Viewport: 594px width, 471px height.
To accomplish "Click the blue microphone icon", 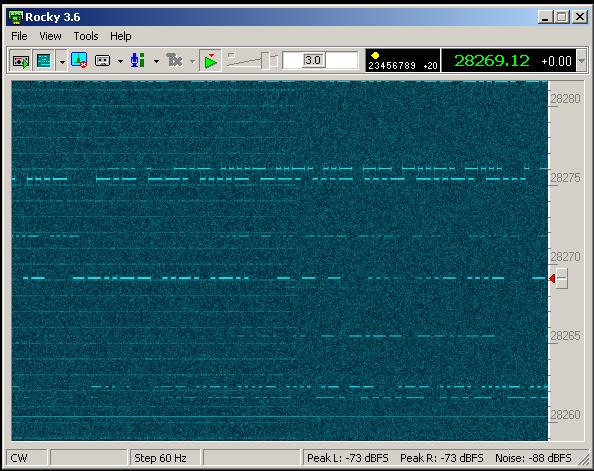I will click(x=138, y=60).
